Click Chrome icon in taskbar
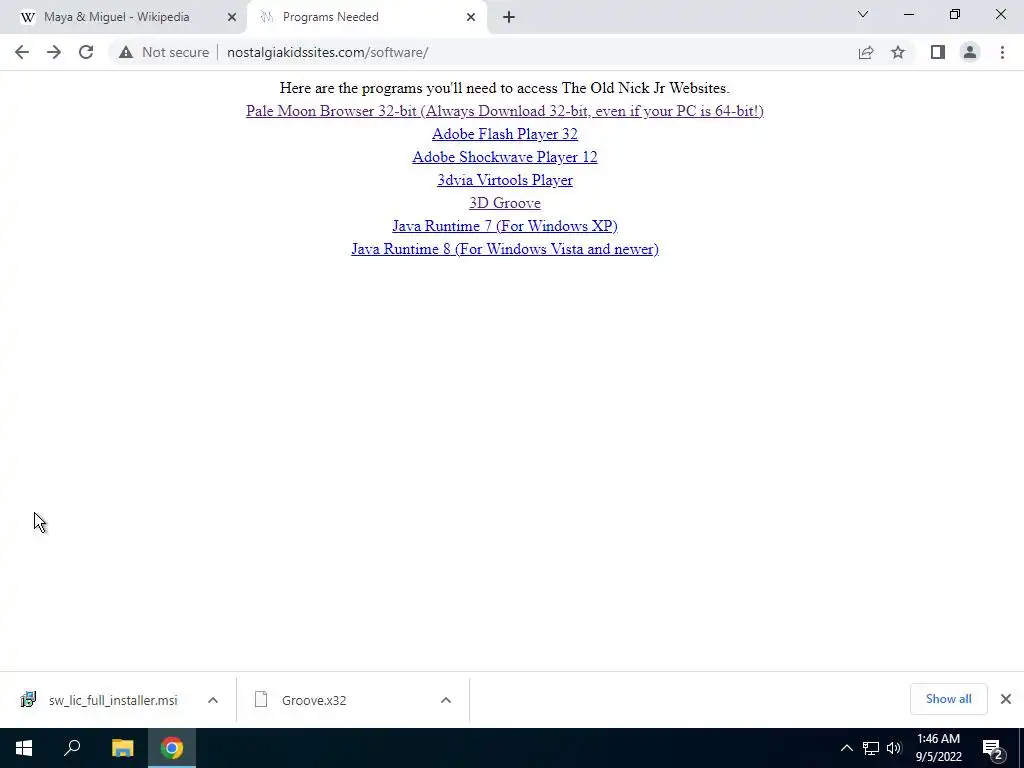 pyautogui.click(x=172, y=748)
